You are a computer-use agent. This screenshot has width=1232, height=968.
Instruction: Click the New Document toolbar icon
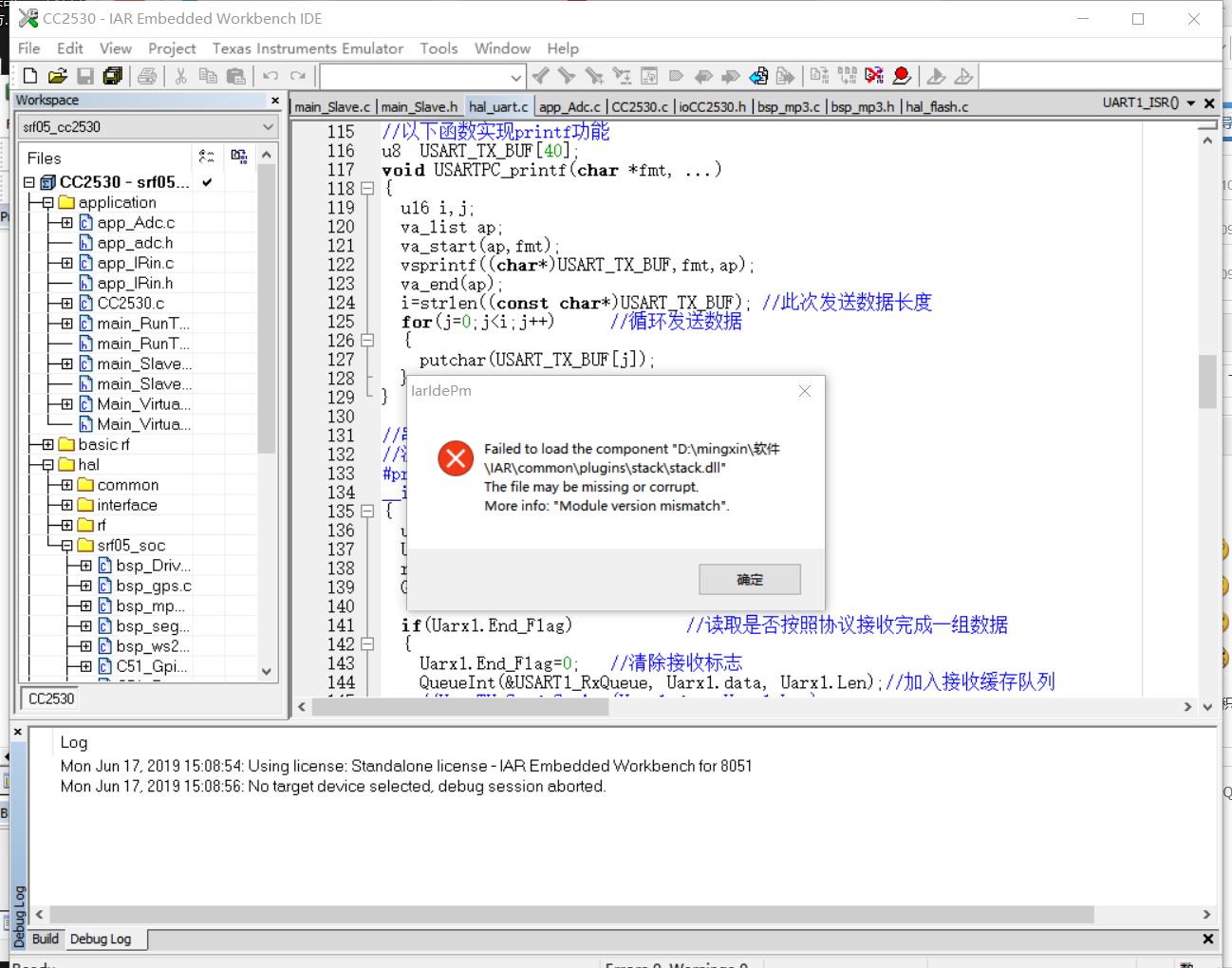tap(30, 76)
